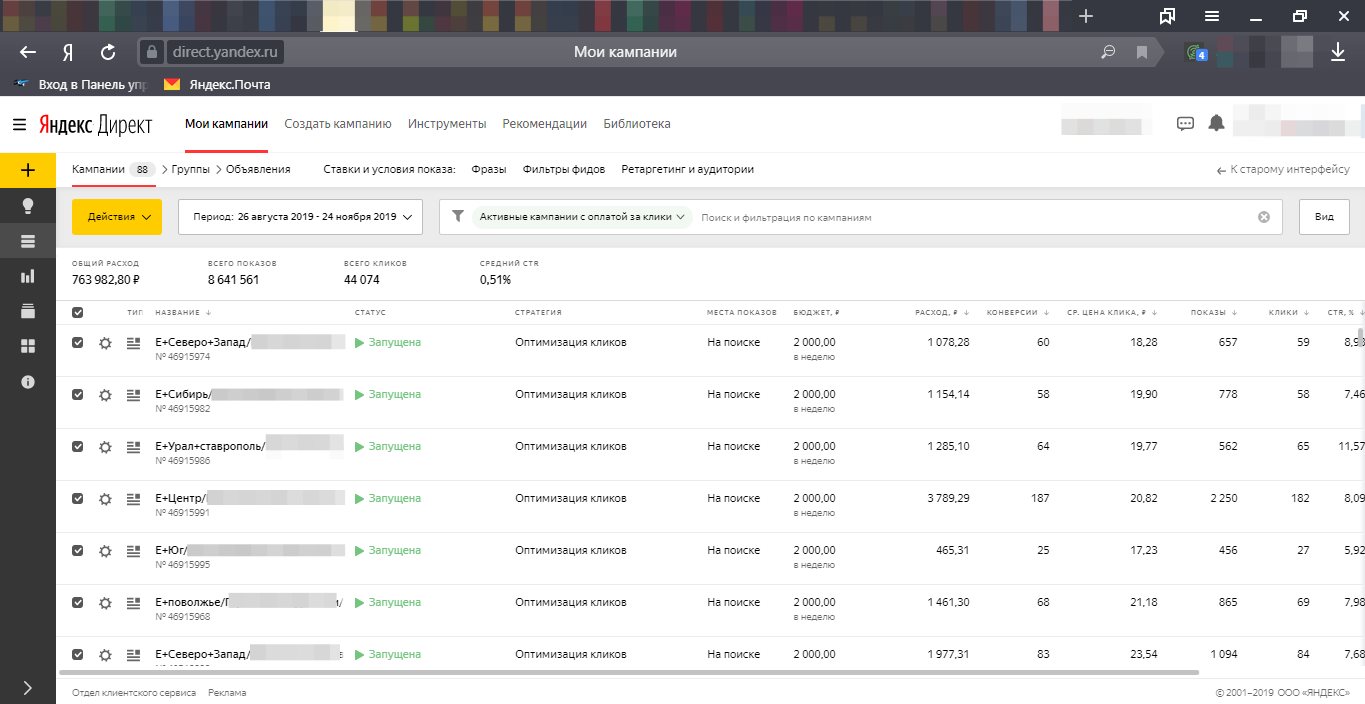Image resolution: width=1365 pixels, height=704 pixels.
Task: Uncheck the Е+Центр campaign checkbox
Action: (x=78, y=498)
